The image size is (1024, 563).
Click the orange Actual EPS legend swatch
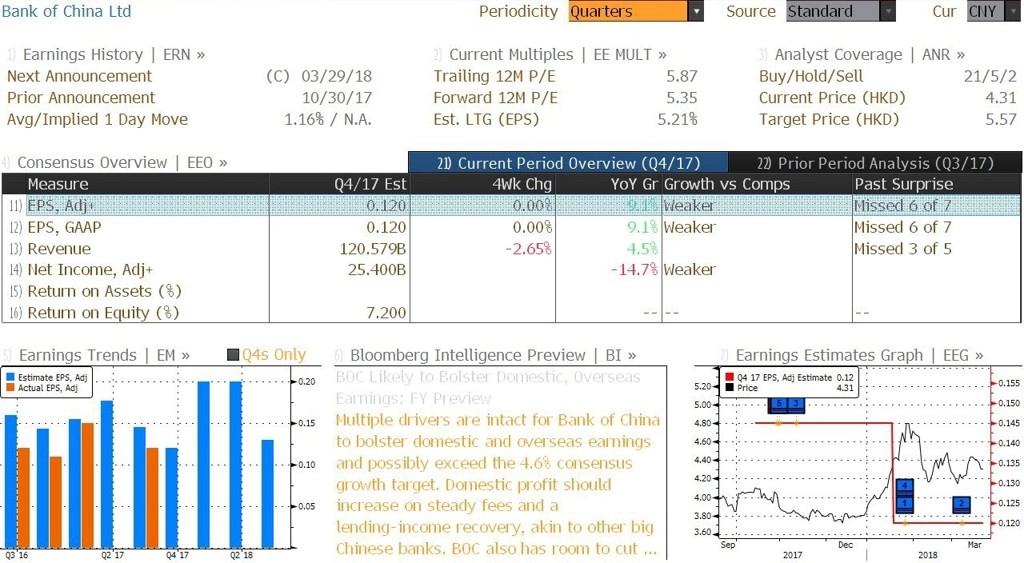click(10, 388)
